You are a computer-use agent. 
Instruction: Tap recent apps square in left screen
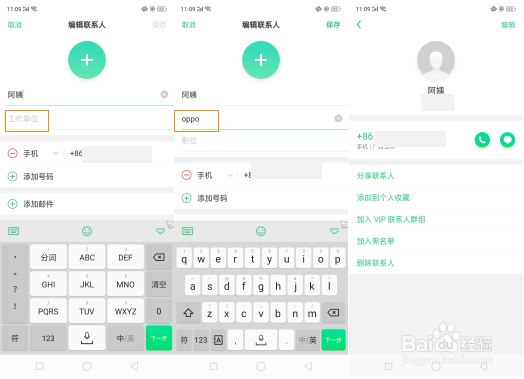pos(39,366)
